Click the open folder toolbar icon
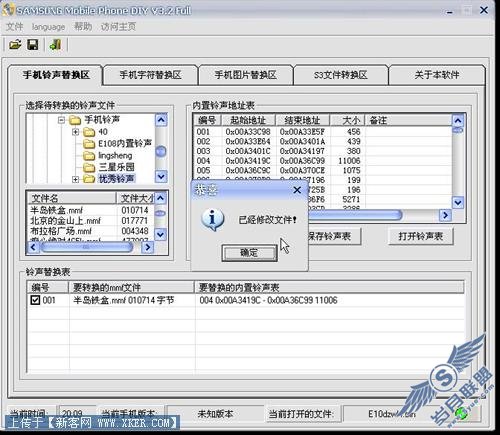The image size is (500, 435). click(x=15, y=44)
